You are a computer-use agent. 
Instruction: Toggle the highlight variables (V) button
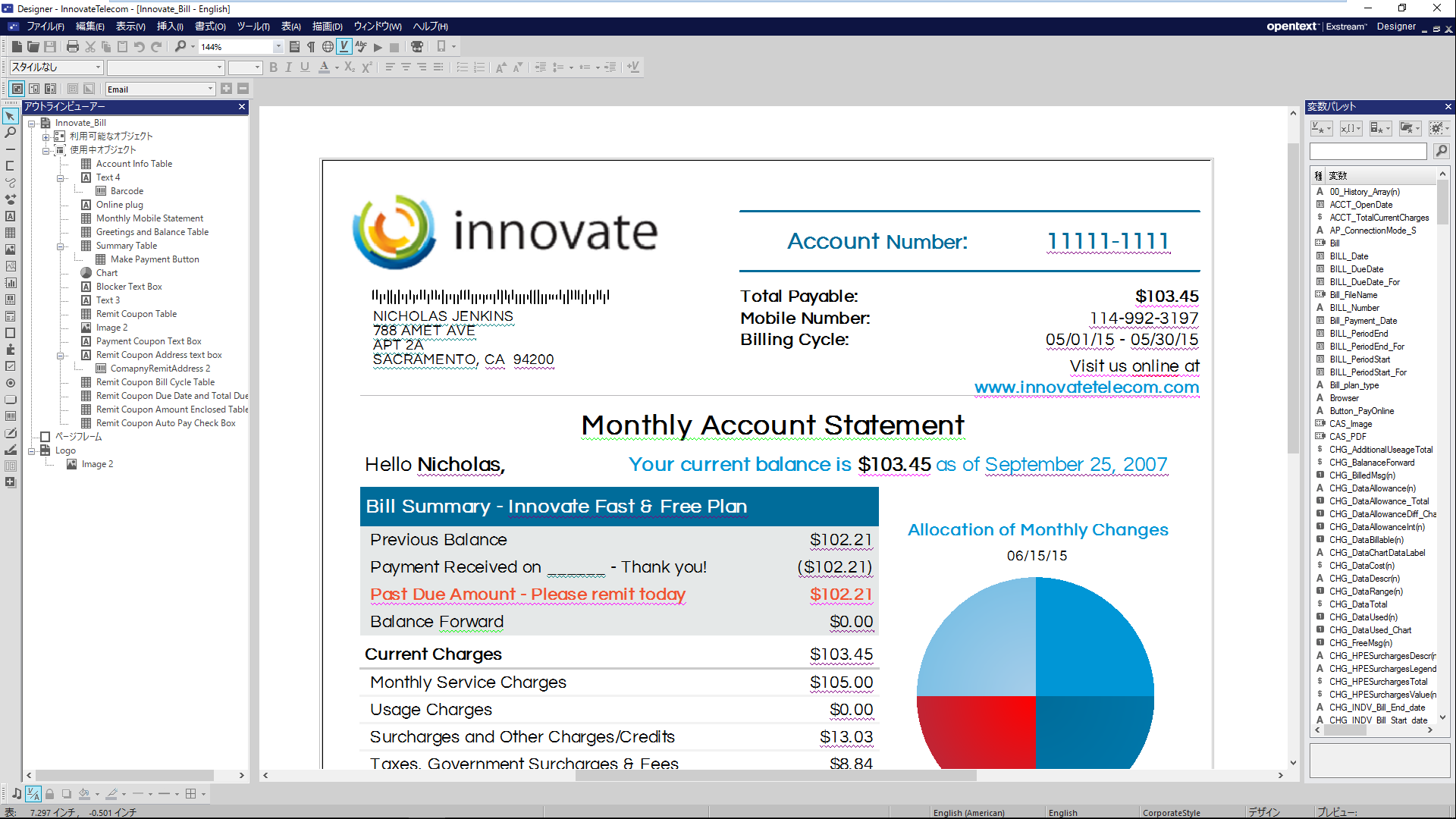pos(344,47)
